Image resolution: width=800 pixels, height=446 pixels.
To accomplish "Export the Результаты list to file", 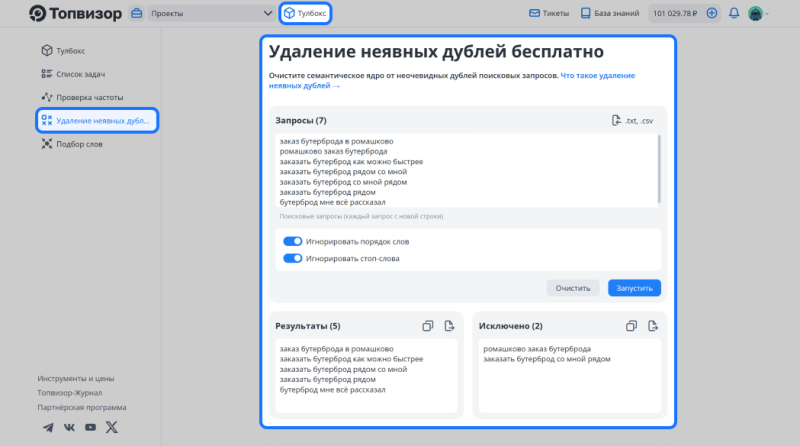I will (449, 326).
